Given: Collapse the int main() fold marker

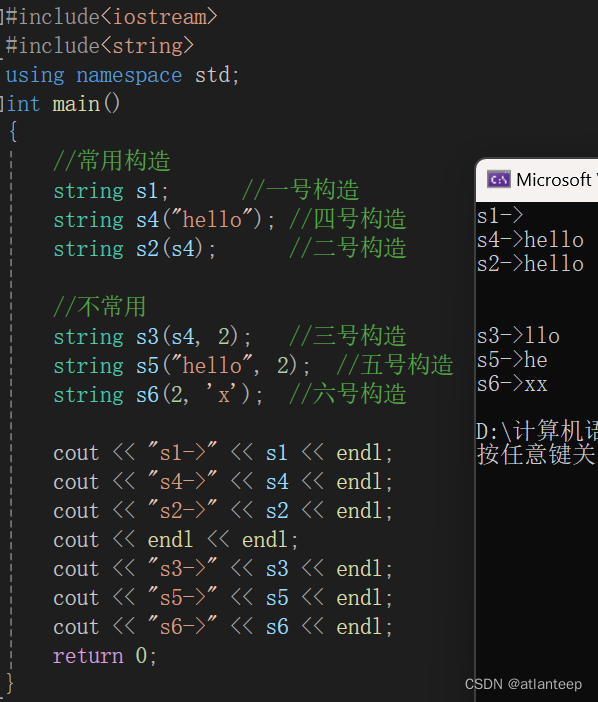Looking at the screenshot, I should (x=2, y=104).
